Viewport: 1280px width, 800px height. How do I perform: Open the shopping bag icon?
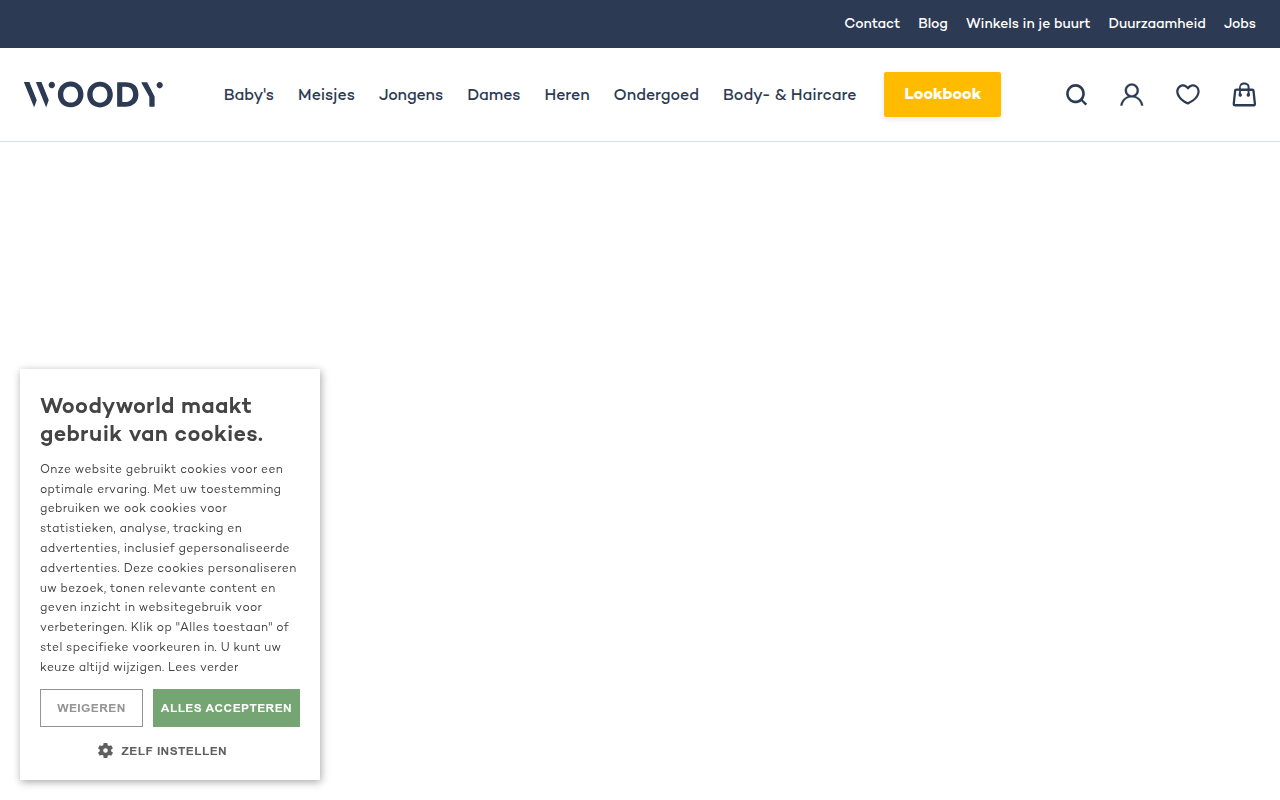(1244, 95)
